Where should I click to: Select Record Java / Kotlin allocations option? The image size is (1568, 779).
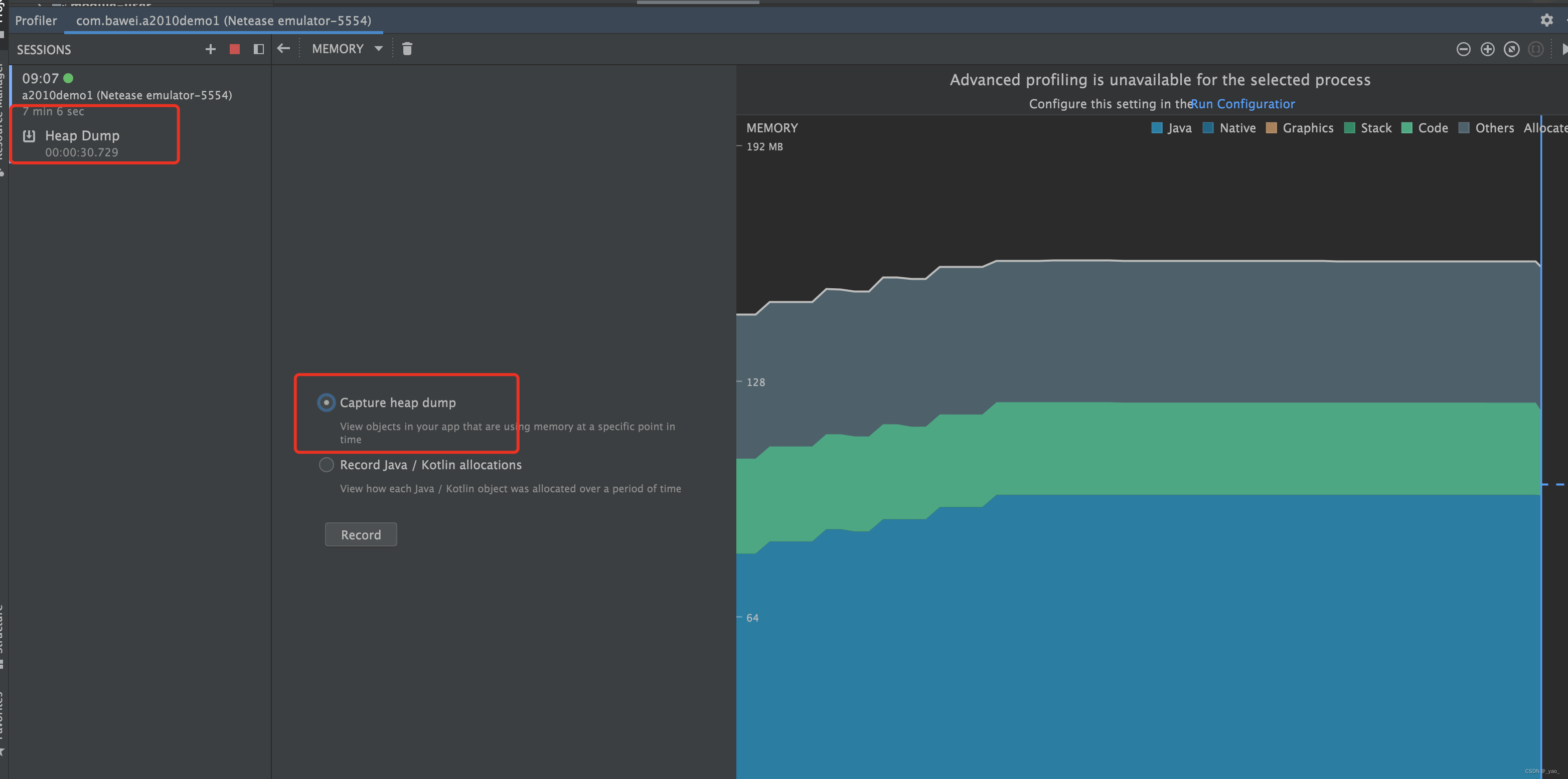click(326, 464)
